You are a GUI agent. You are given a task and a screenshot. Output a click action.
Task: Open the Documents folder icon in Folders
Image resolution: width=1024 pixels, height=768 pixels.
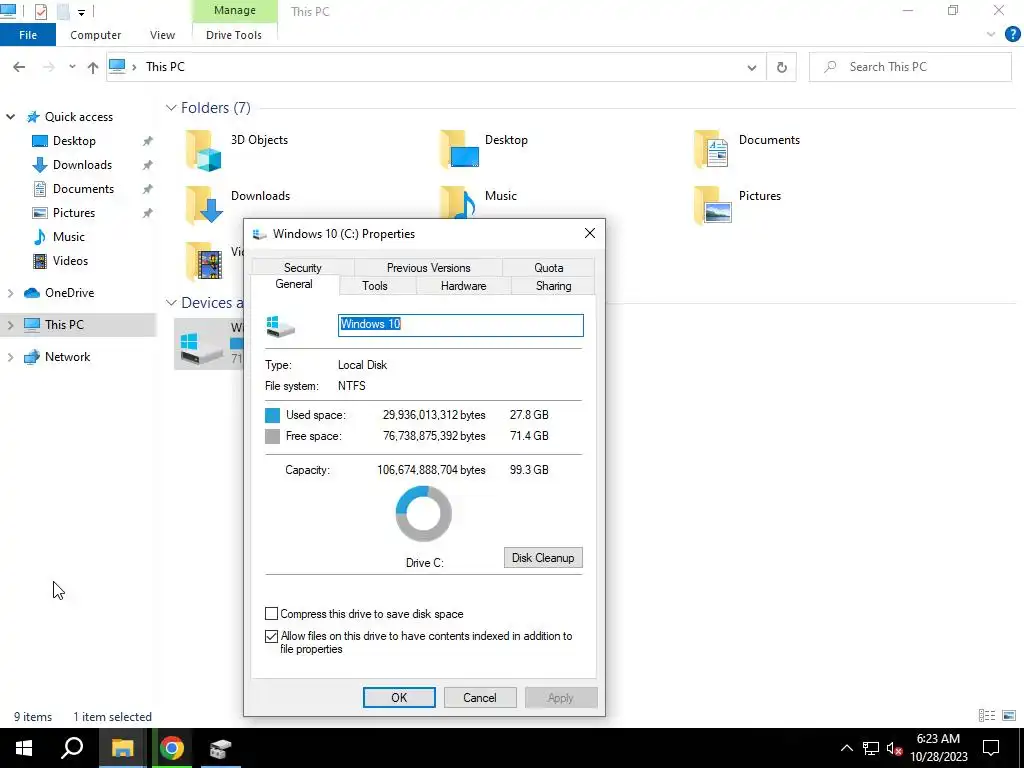tap(711, 149)
